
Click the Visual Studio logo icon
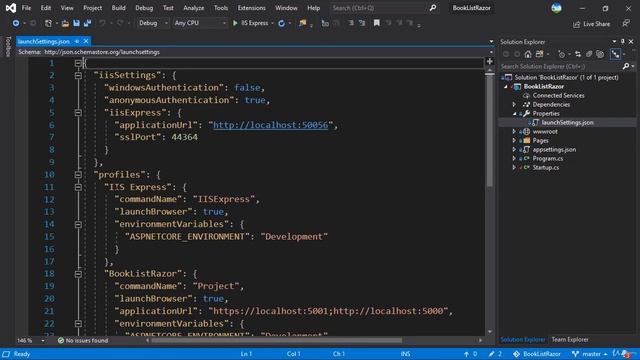pyautogui.click(x=11, y=8)
